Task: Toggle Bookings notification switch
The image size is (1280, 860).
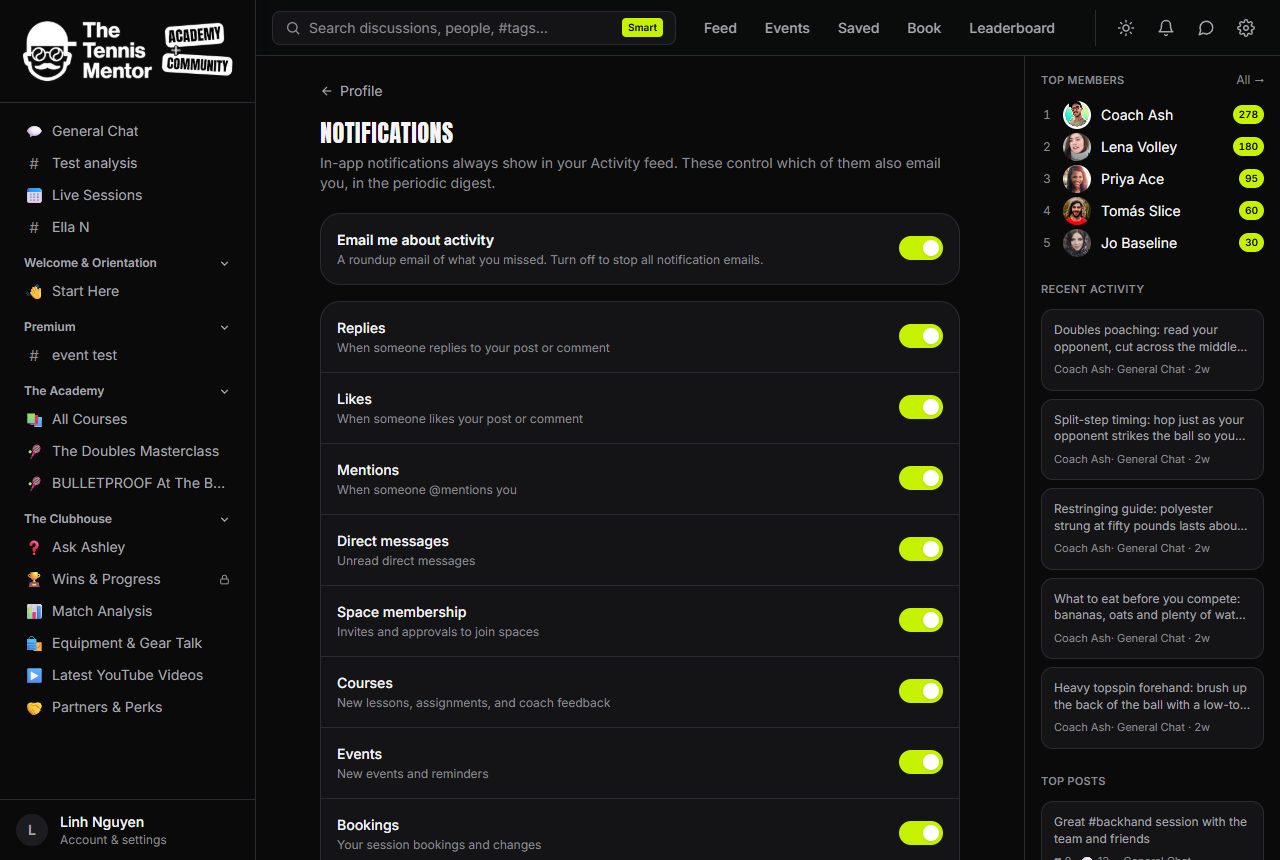Action: 921,833
